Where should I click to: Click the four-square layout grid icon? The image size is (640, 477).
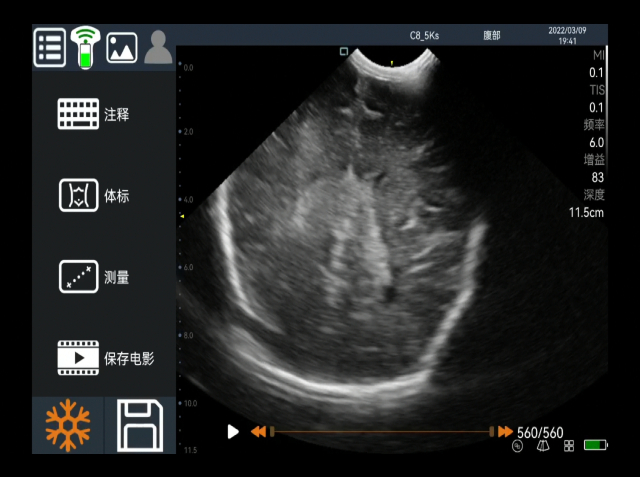coord(569,446)
